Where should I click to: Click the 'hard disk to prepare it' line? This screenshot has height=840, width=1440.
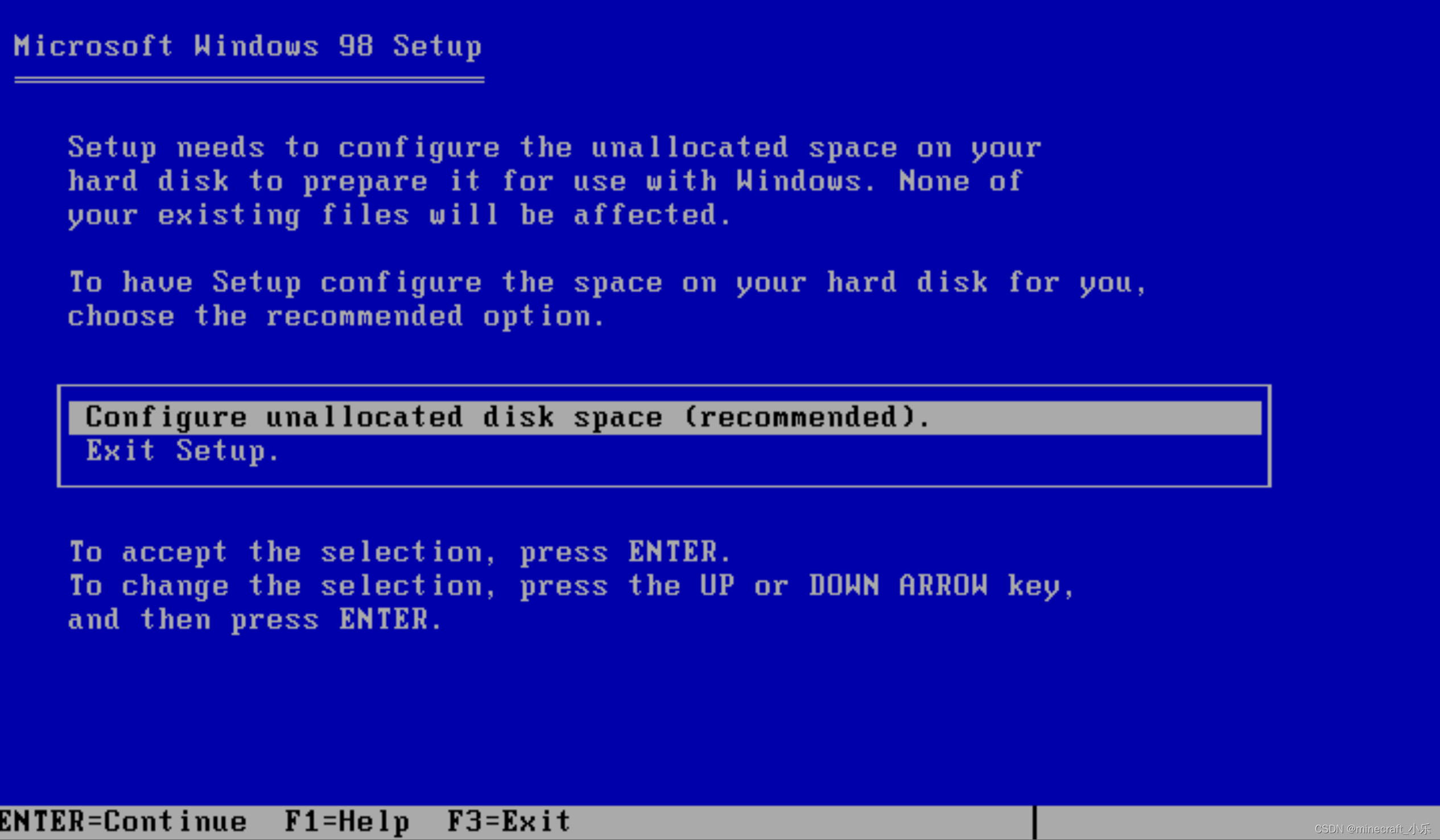pos(545,181)
